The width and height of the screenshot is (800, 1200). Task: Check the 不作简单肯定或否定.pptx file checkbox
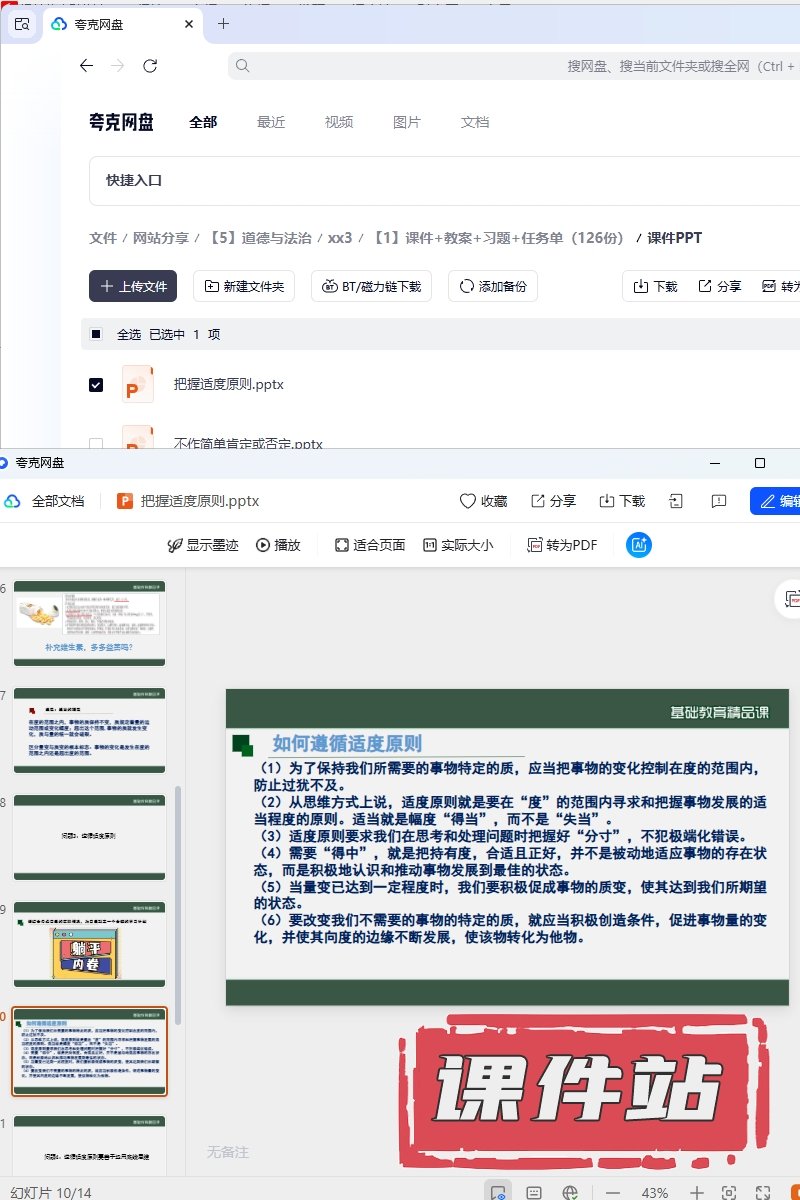96,444
